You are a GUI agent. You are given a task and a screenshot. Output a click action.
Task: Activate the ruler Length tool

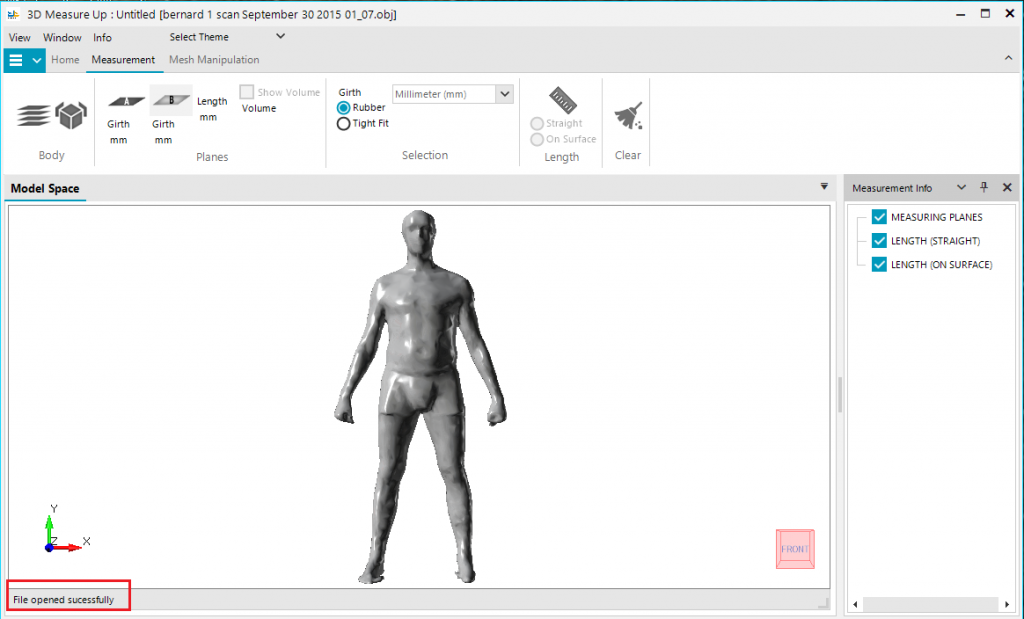click(x=563, y=100)
